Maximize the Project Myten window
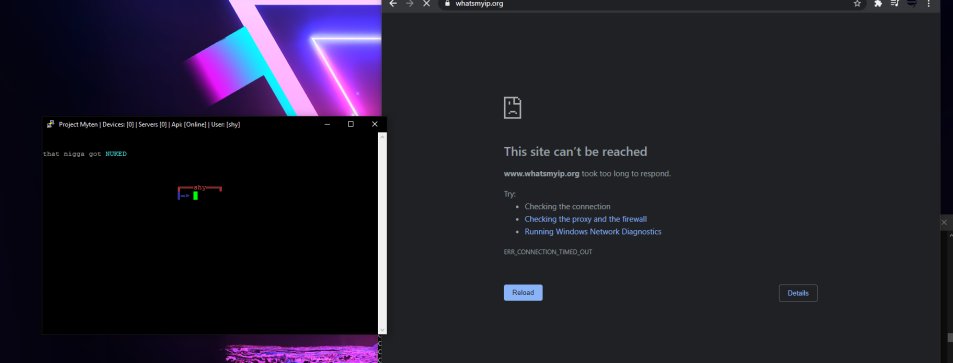 (x=351, y=124)
